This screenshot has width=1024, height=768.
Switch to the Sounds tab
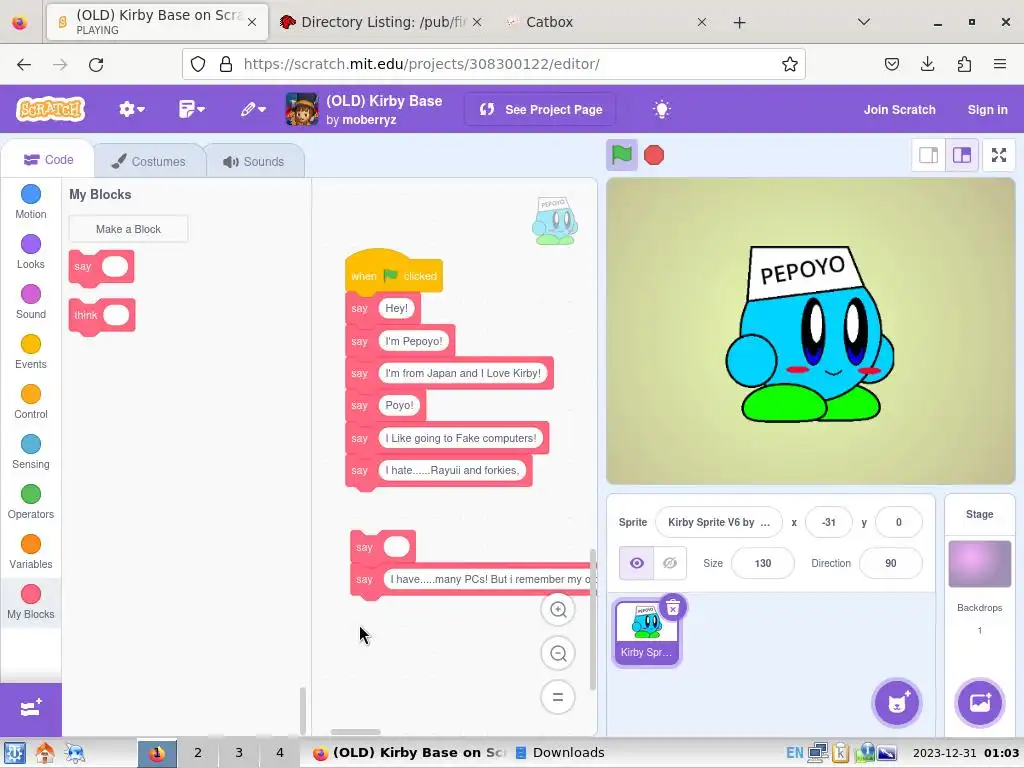pyautogui.click(x=254, y=161)
